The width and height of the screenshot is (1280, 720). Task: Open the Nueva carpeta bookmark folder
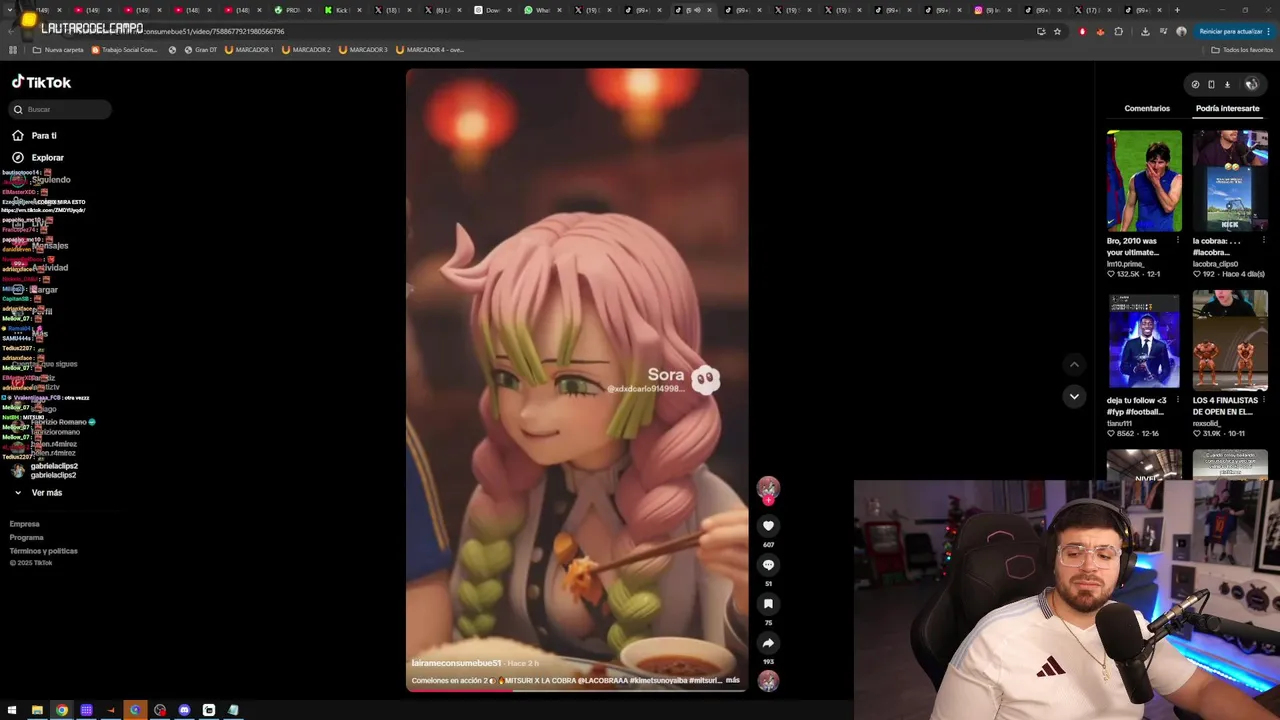pyautogui.click(x=58, y=49)
